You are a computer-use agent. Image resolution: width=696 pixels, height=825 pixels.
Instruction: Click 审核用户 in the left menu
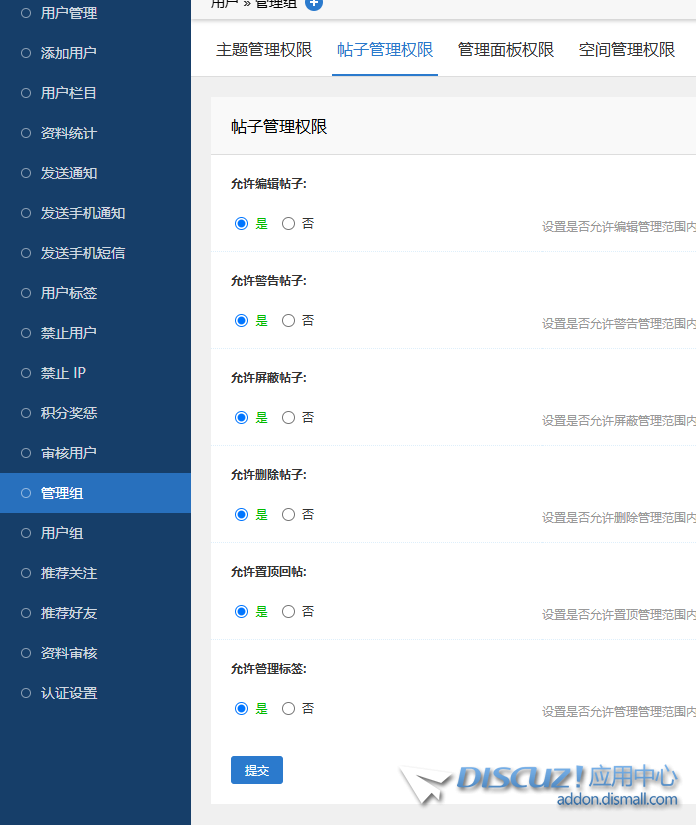tap(69, 453)
